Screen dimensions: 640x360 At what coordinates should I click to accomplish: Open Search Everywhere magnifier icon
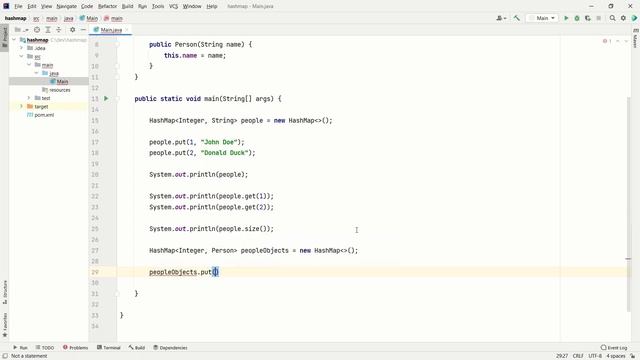click(612, 18)
